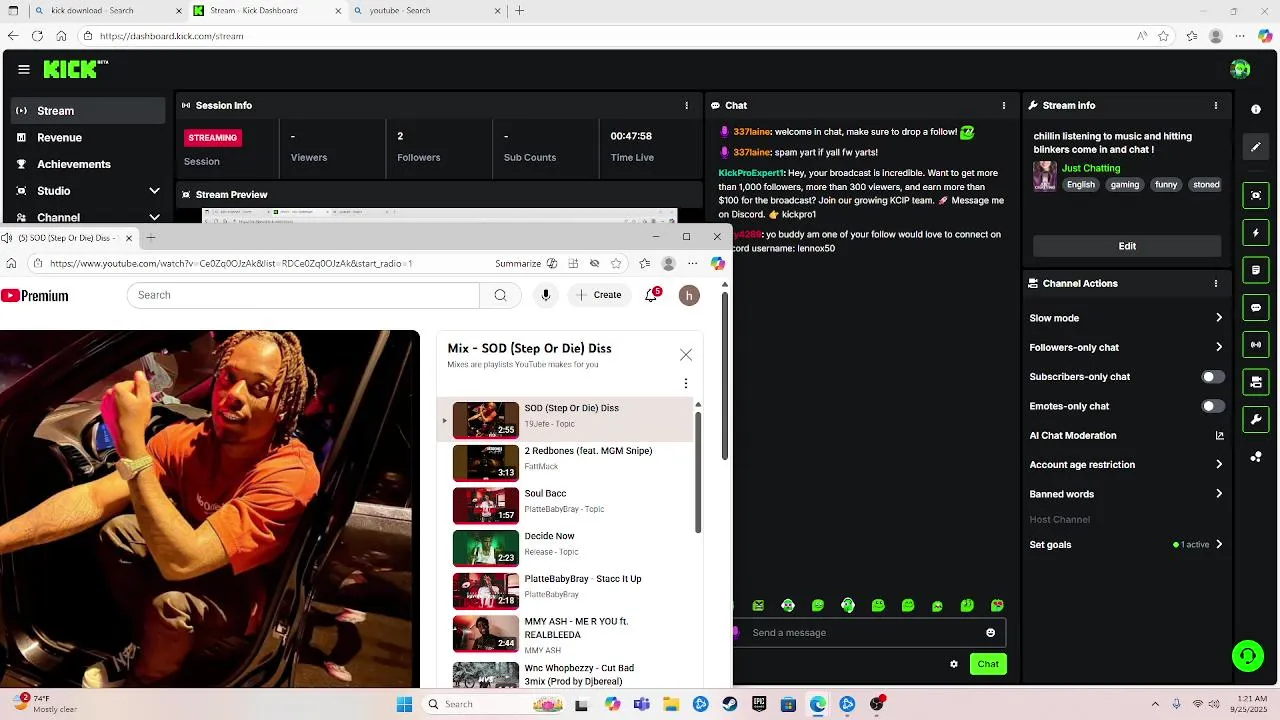Click the YouTube Premium logo

35,296
